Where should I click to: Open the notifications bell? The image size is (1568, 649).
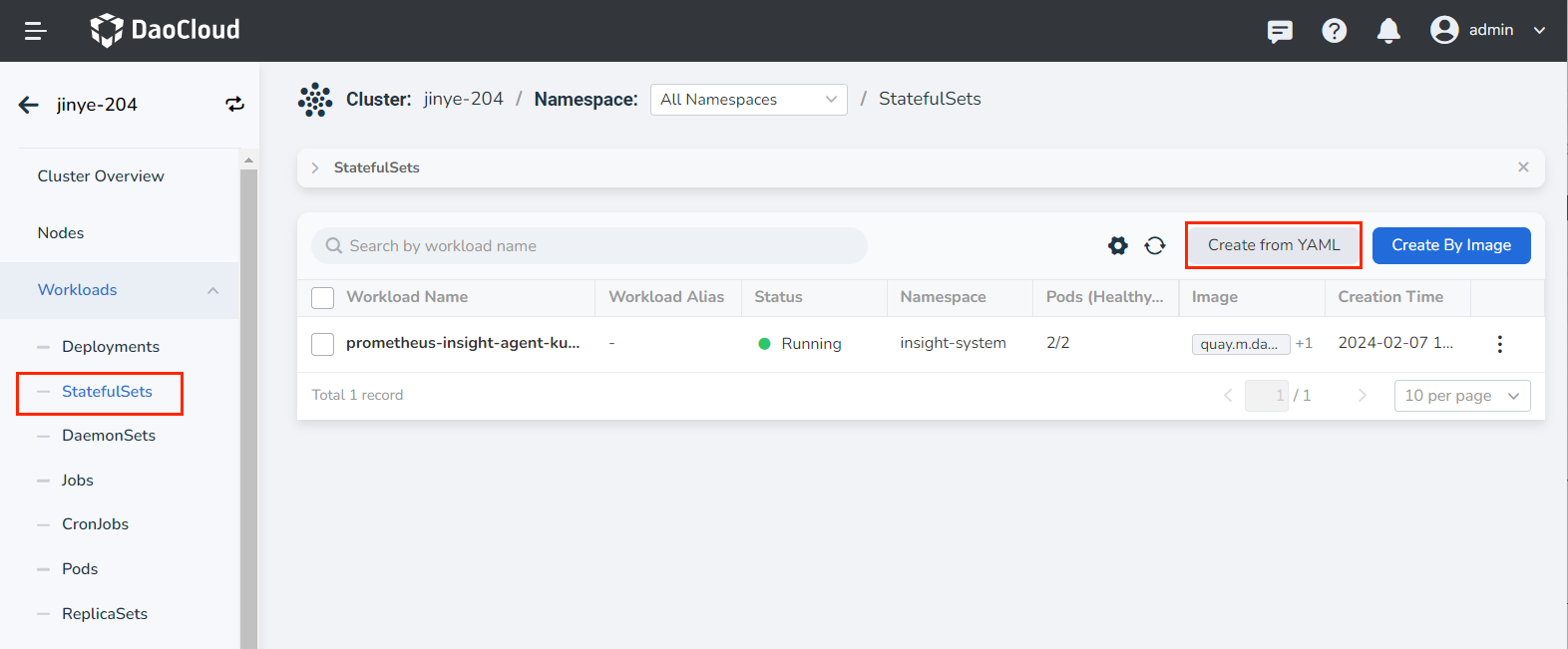pyautogui.click(x=1387, y=31)
